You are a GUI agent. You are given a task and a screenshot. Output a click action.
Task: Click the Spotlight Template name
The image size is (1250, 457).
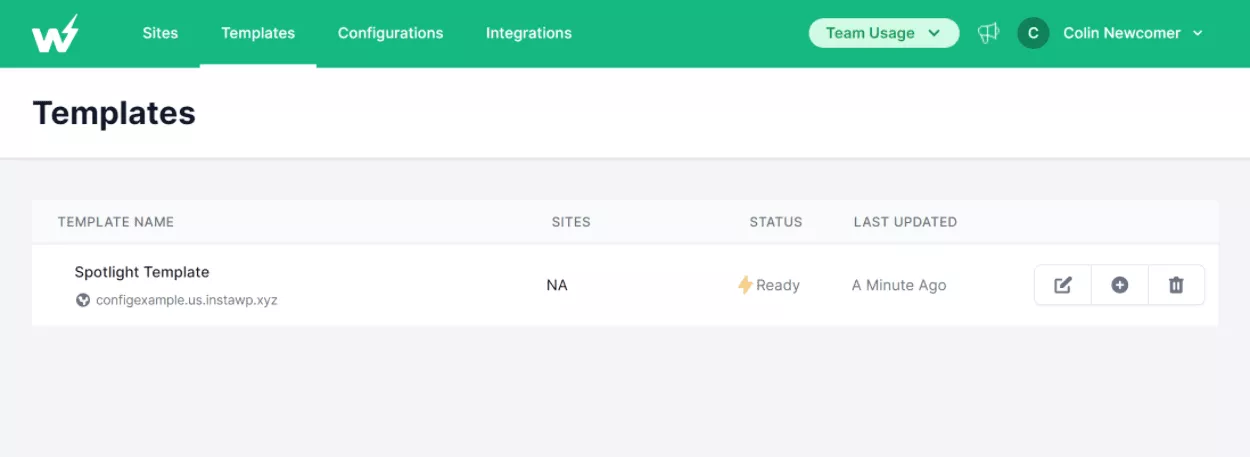[142, 272]
